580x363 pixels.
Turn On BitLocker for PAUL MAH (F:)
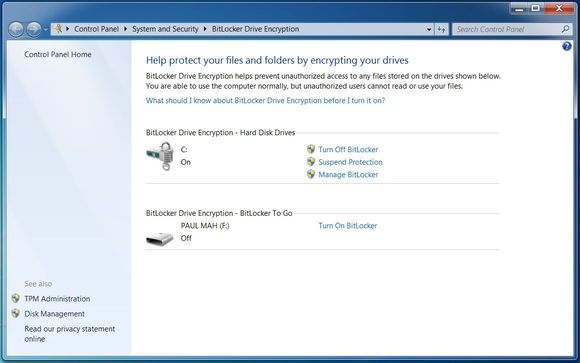tap(348, 226)
